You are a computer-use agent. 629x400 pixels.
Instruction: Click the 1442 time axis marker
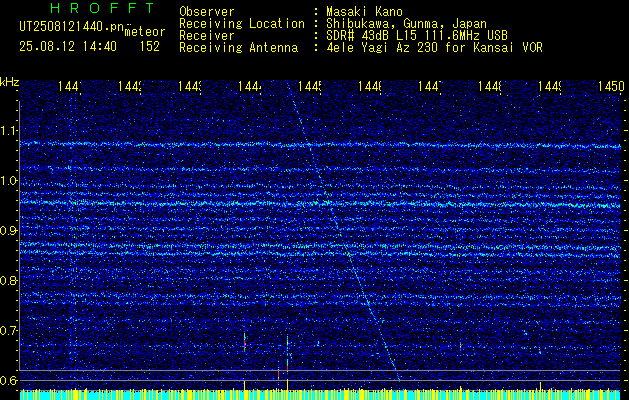[130, 86]
